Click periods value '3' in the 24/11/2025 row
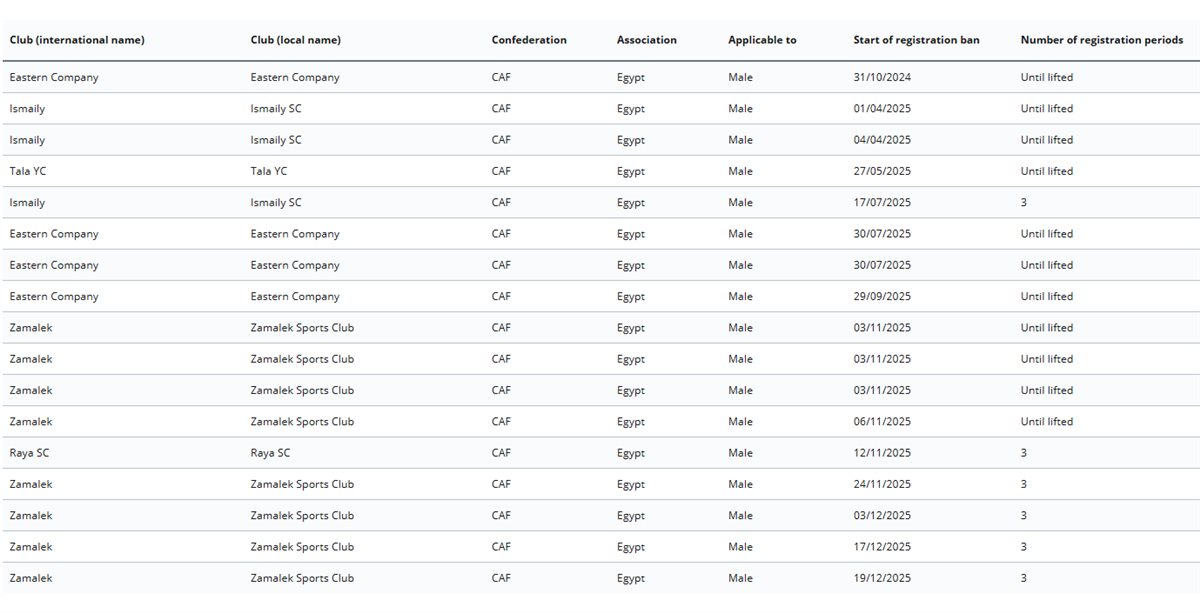This screenshot has width=1200, height=613. pos(1024,484)
